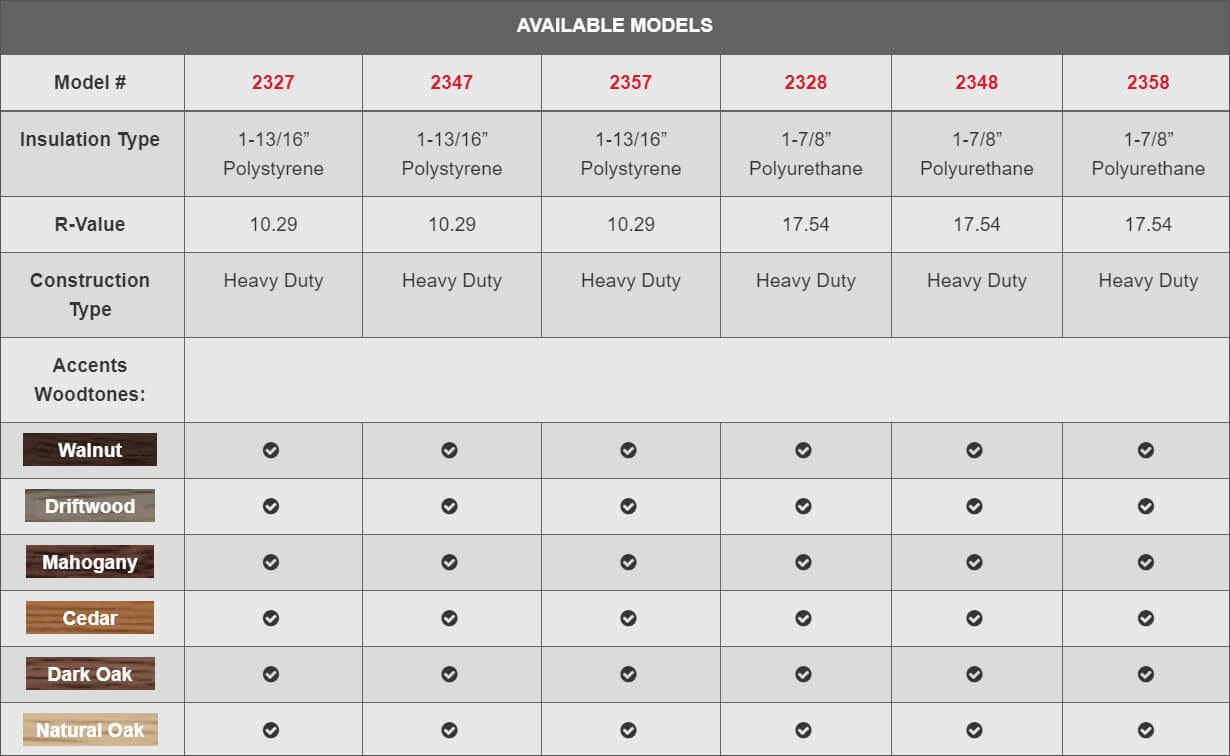
Task: Click the Walnut checkmark for model 2358
Action: 1146,450
